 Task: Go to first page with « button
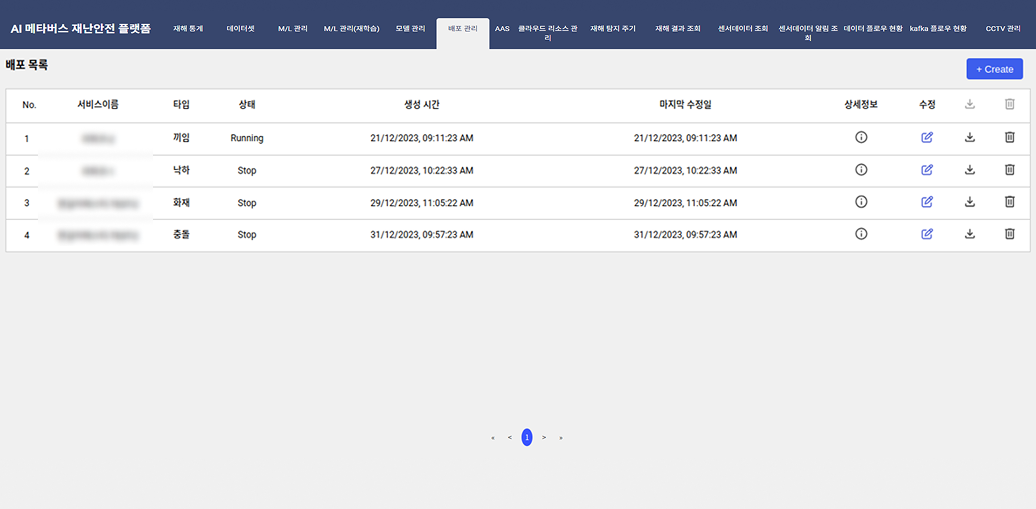[493, 438]
